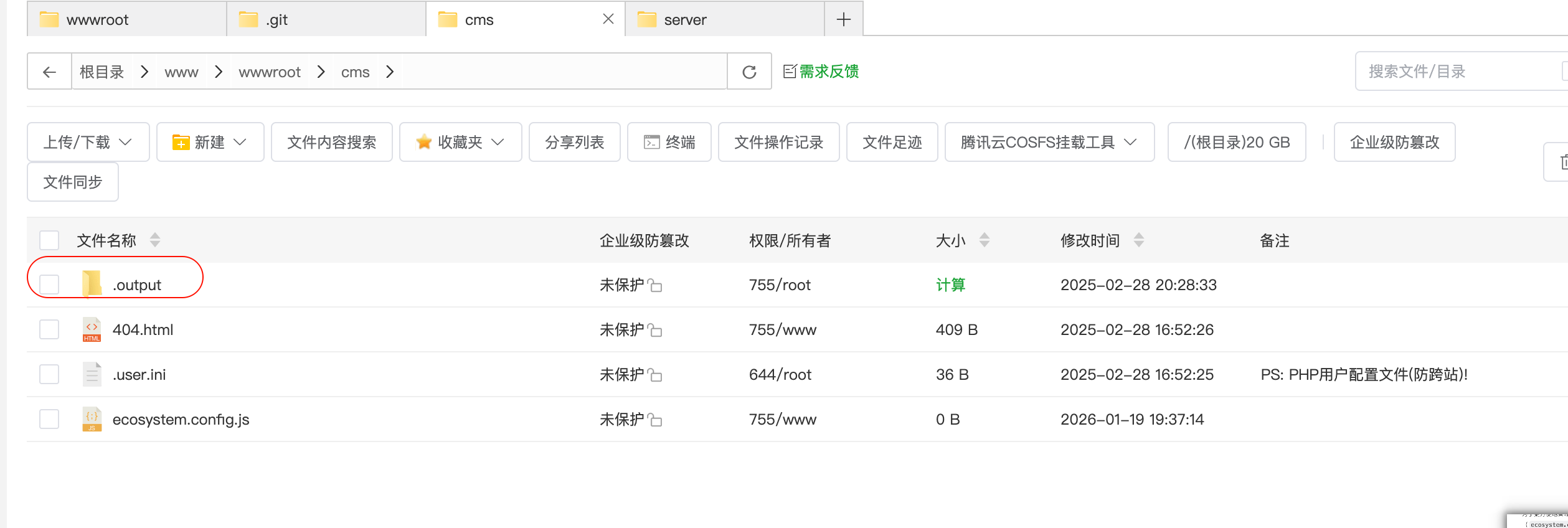Open the 分享列表 button
The height and width of the screenshot is (528, 1568).
575,142
